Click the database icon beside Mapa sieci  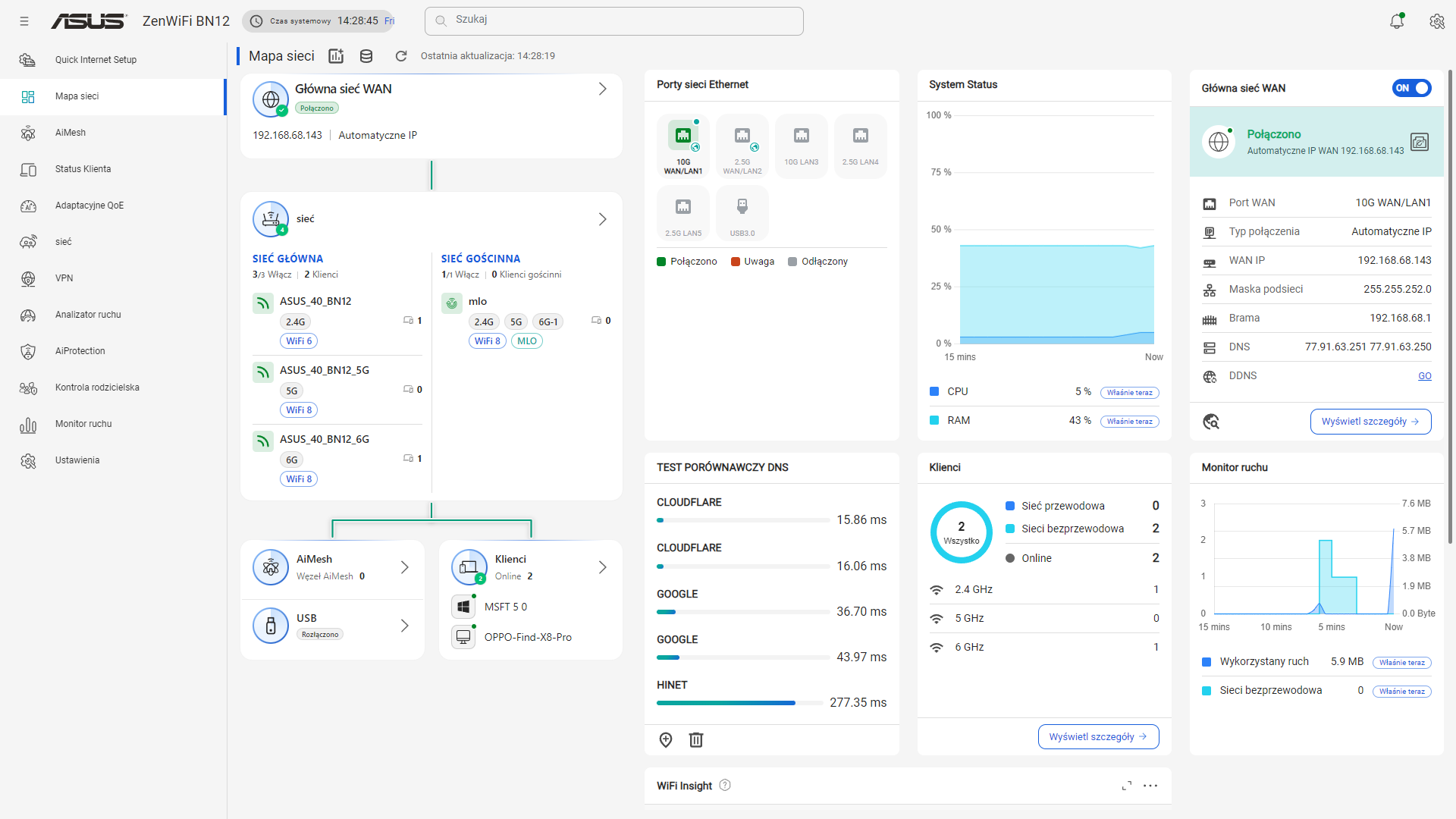[x=366, y=56]
